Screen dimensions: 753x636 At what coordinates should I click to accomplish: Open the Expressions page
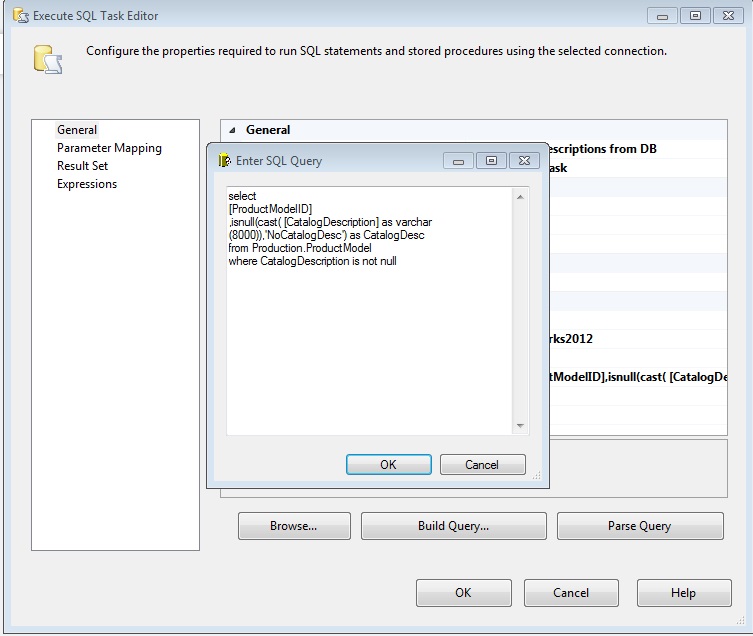click(87, 184)
